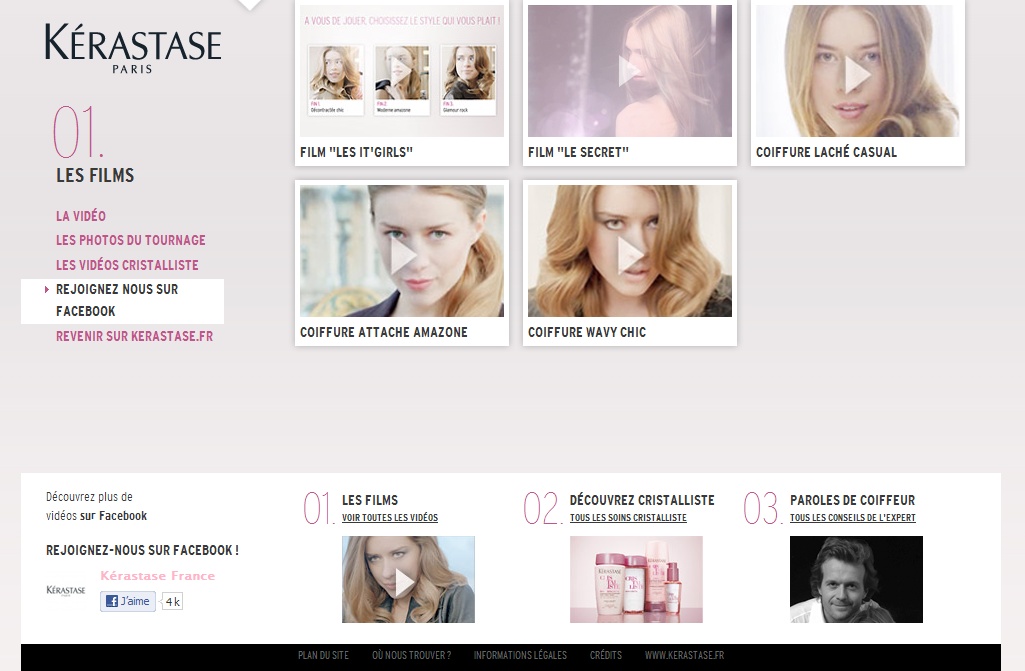Image resolution: width=1025 pixels, height=671 pixels.
Task: Select Rejoignez nous sur Facebook menu item
Action: pyautogui.click(x=122, y=301)
